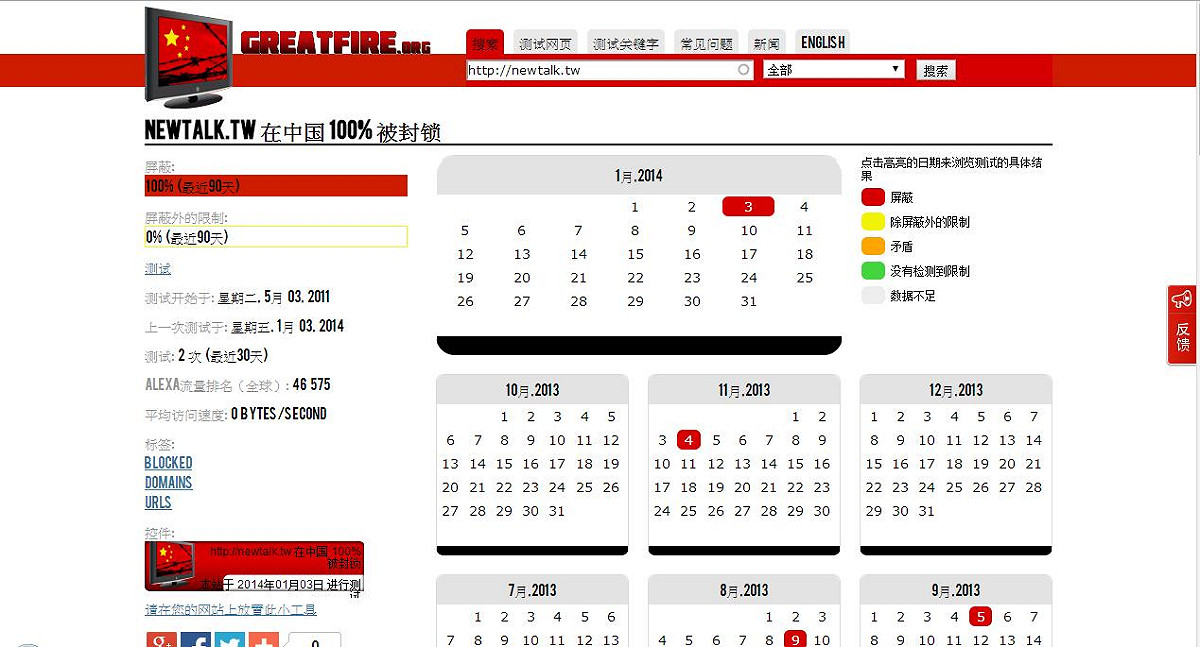Click the 0% restrictions progress bar

[x=276, y=237]
